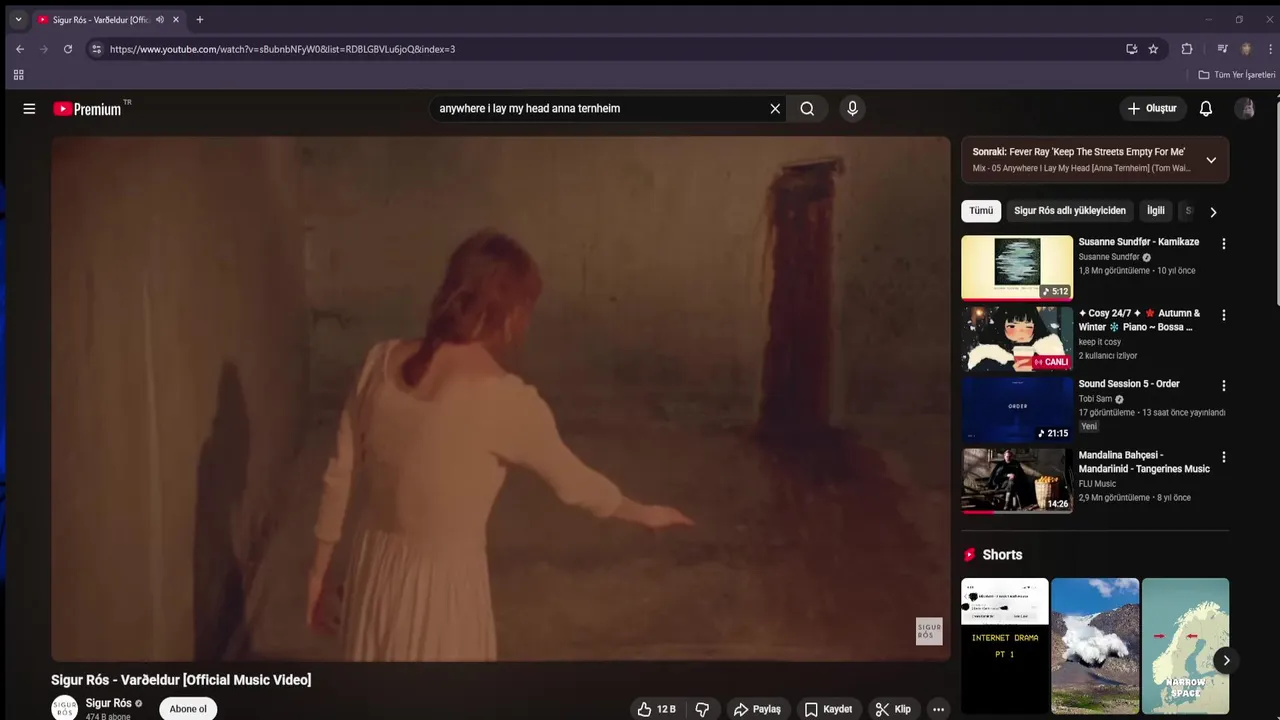Subscribe with the Abone ol button

click(x=188, y=709)
